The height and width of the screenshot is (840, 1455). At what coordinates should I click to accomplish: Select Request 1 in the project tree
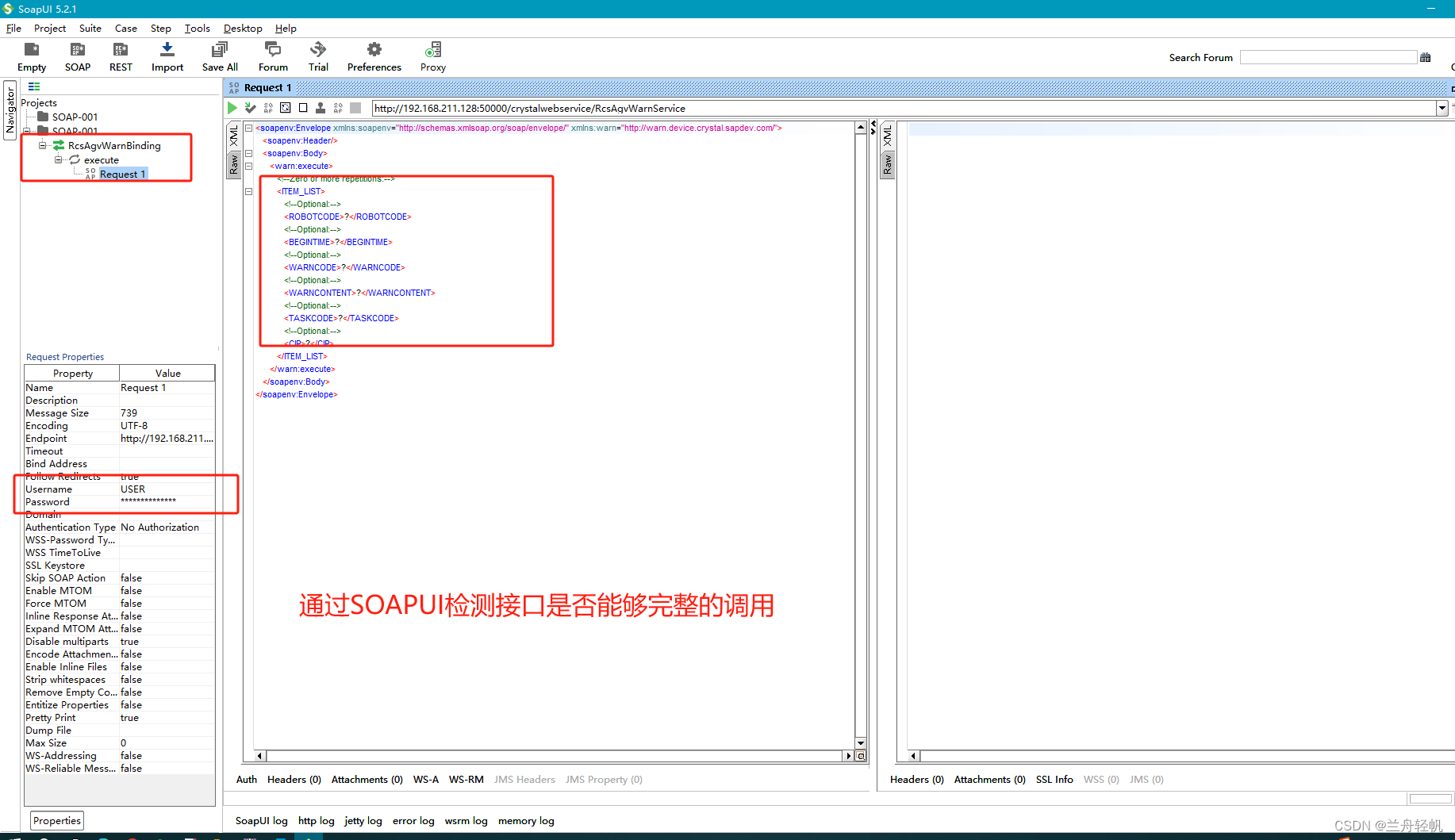(123, 174)
